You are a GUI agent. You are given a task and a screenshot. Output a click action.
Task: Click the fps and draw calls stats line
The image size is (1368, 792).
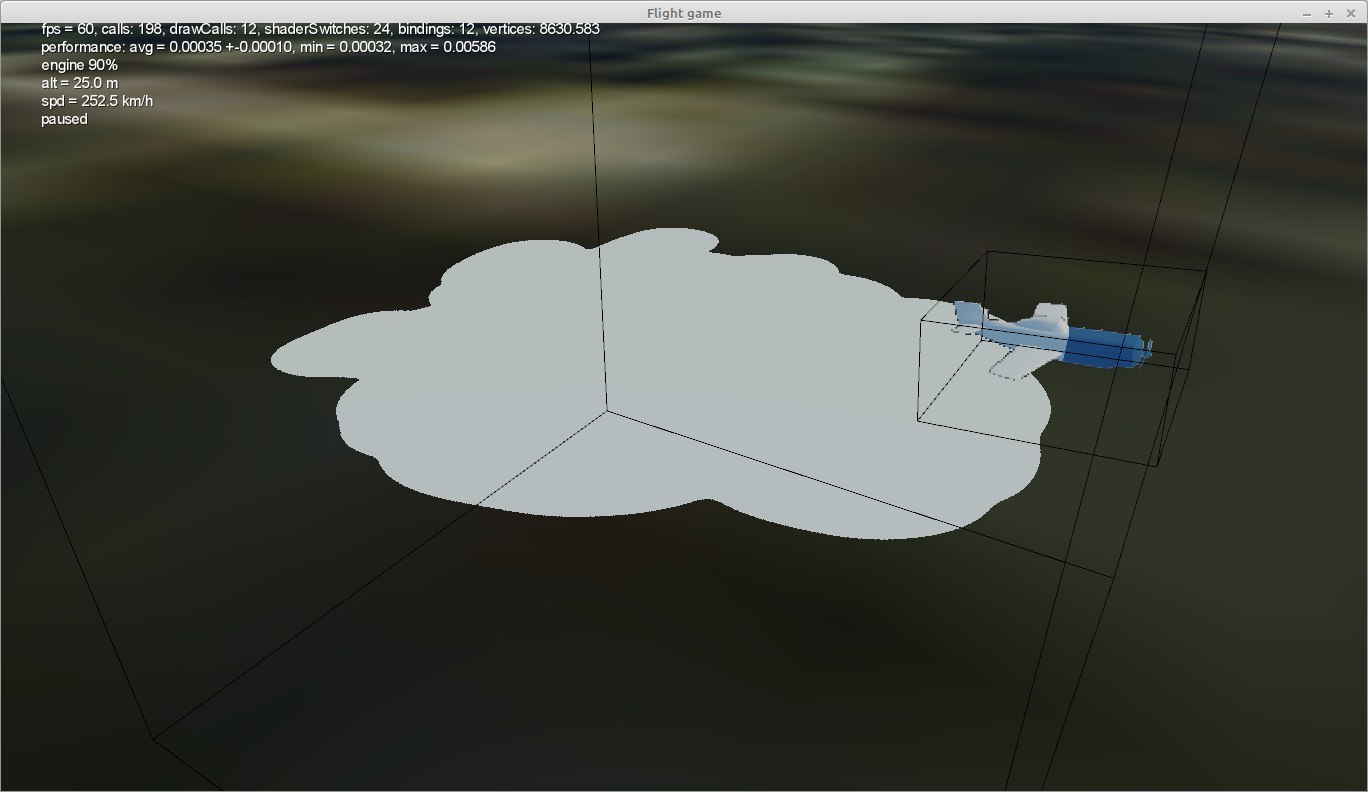click(x=320, y=29)
